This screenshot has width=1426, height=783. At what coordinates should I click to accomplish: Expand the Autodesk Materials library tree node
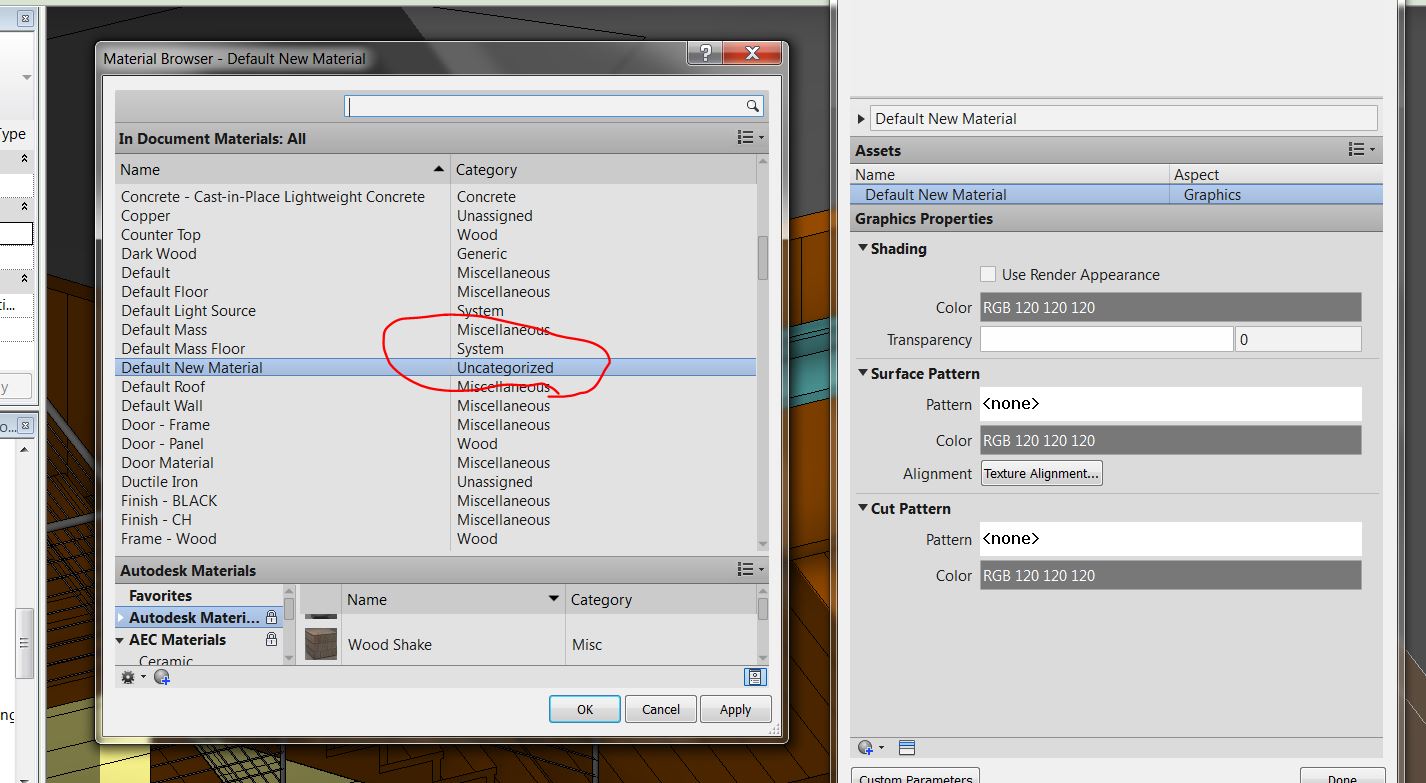pos(121,618)
